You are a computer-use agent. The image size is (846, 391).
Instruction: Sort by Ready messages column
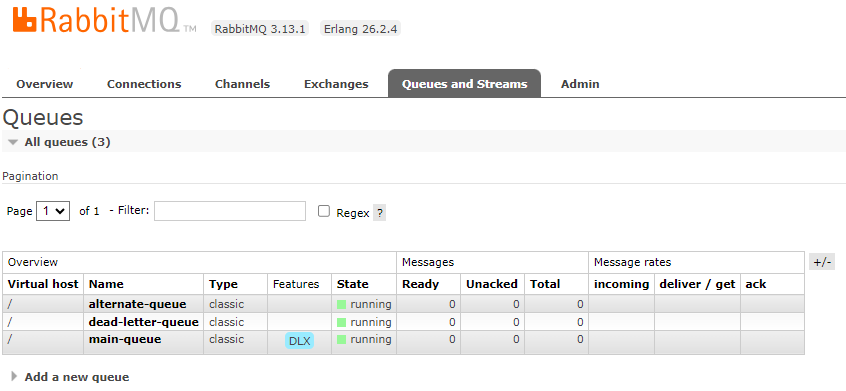421,284
